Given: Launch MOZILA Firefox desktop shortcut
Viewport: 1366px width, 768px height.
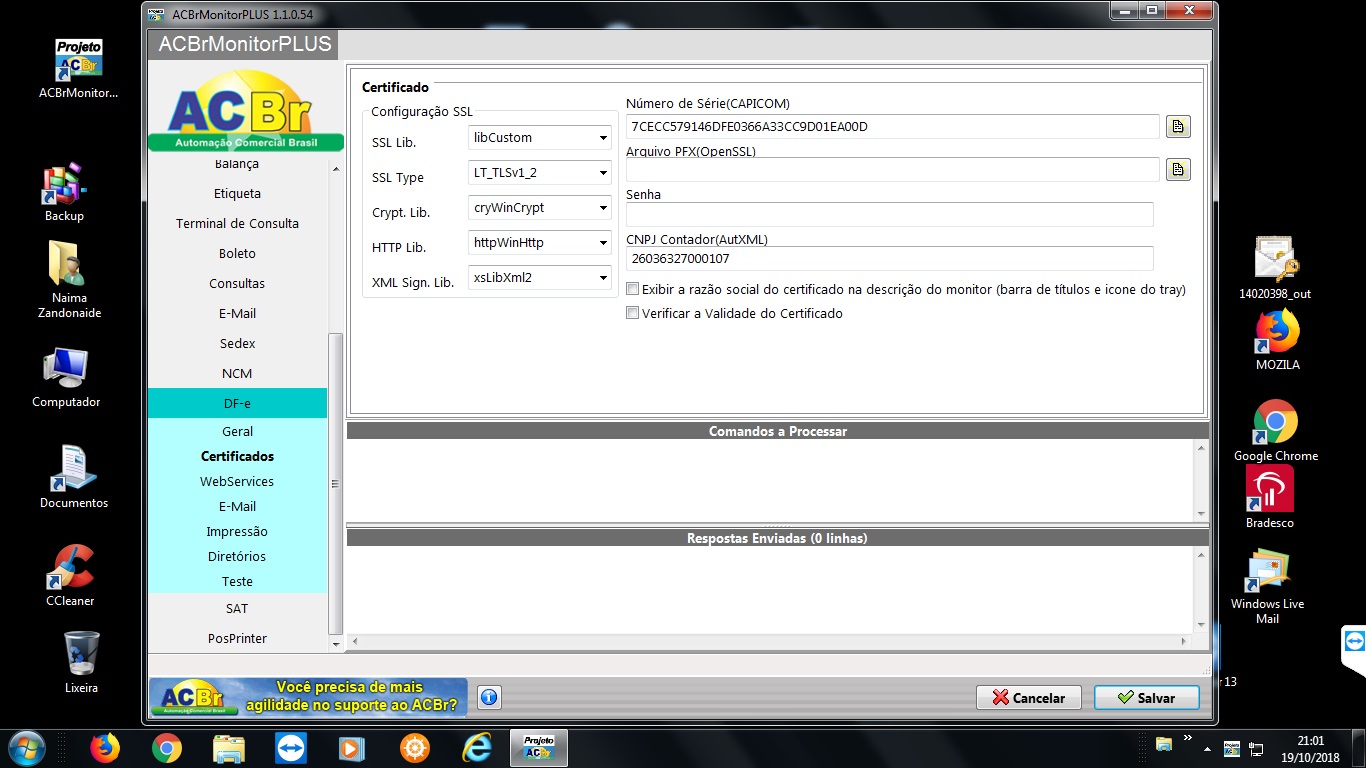Looking at the screenshot, I should click(1277, 341).
